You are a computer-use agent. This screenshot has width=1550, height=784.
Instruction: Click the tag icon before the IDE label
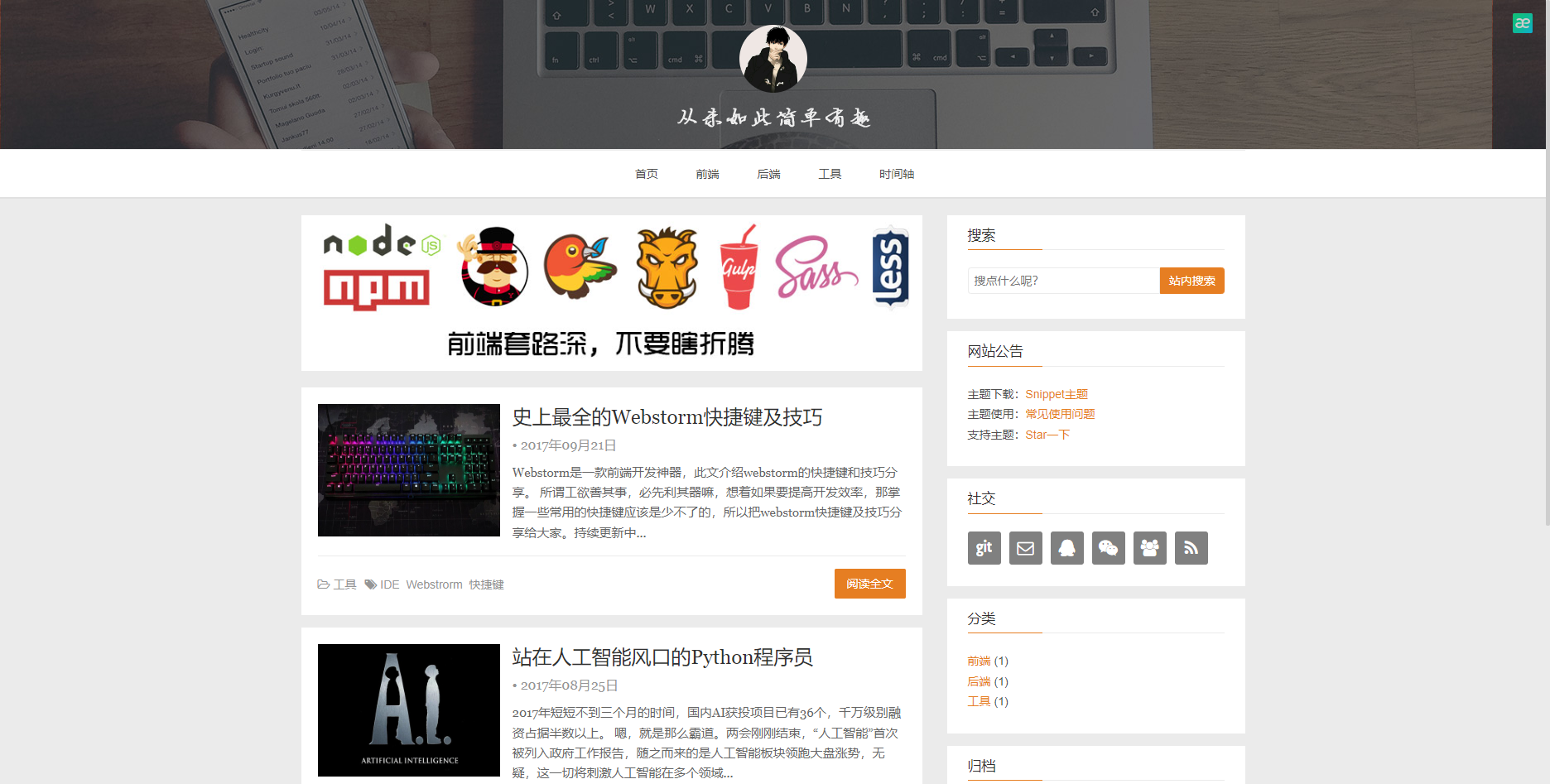tap(370, 584)
